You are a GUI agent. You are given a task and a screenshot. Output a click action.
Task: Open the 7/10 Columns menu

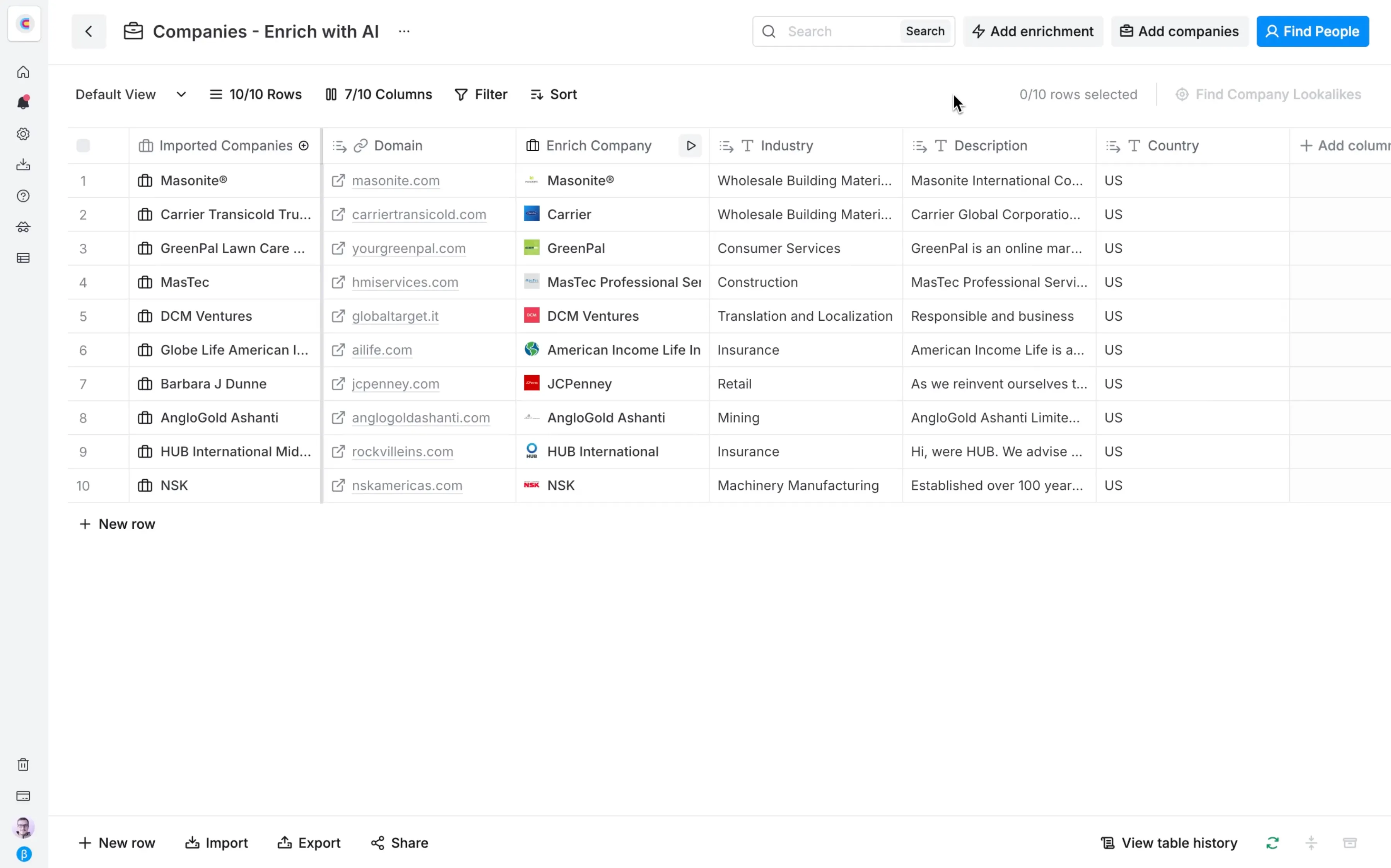tap(379, 94)
